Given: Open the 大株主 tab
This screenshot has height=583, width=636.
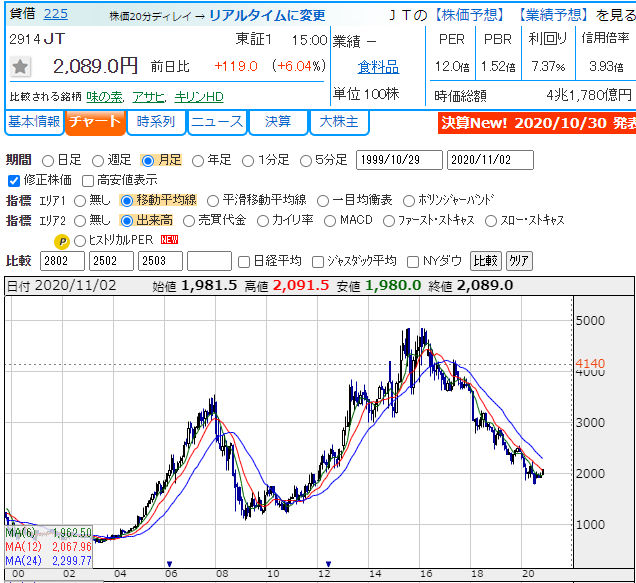Looking at the screenshot, I should point(339,122).
